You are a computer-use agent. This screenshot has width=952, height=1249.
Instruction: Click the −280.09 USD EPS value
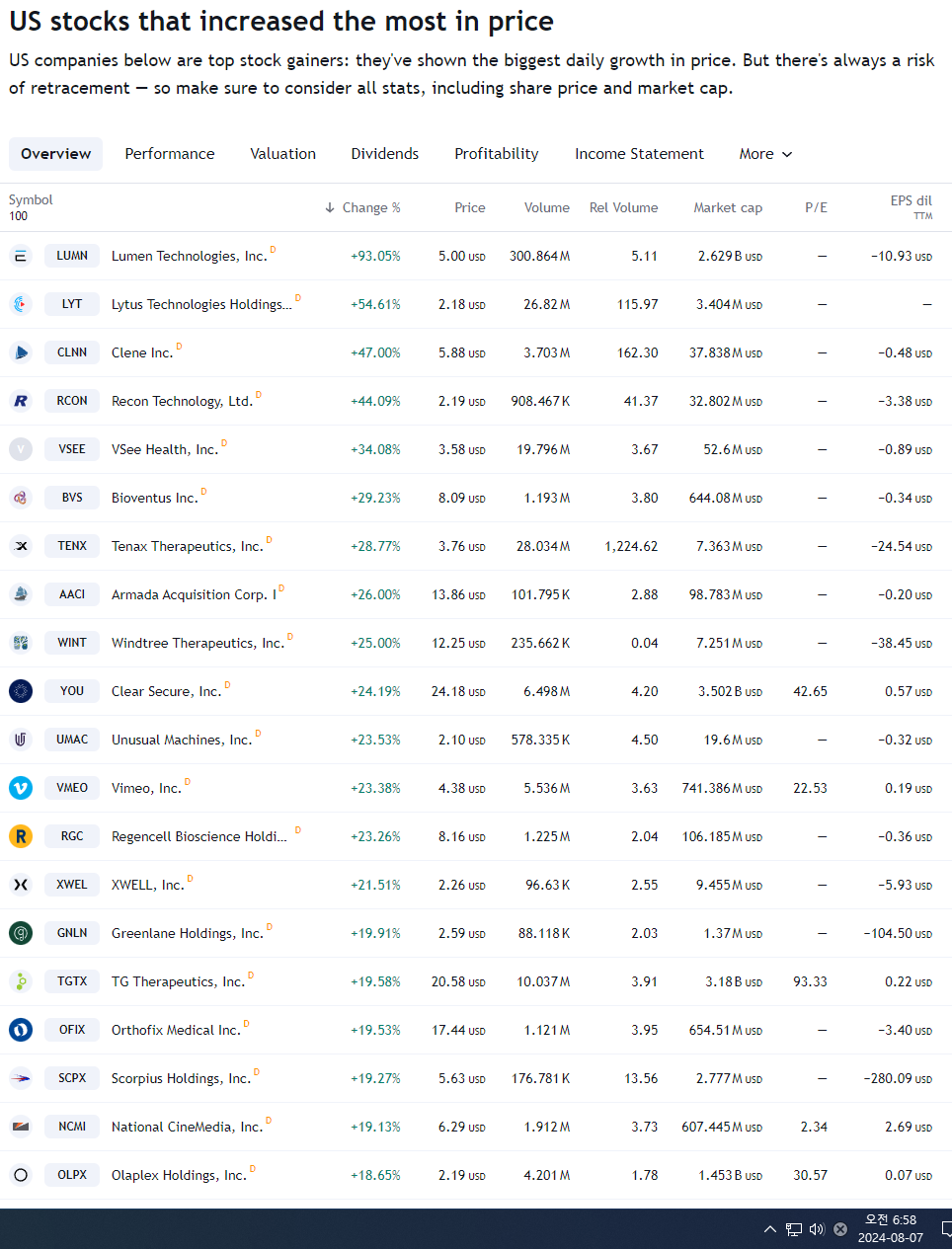click(x=898, y=1078)
